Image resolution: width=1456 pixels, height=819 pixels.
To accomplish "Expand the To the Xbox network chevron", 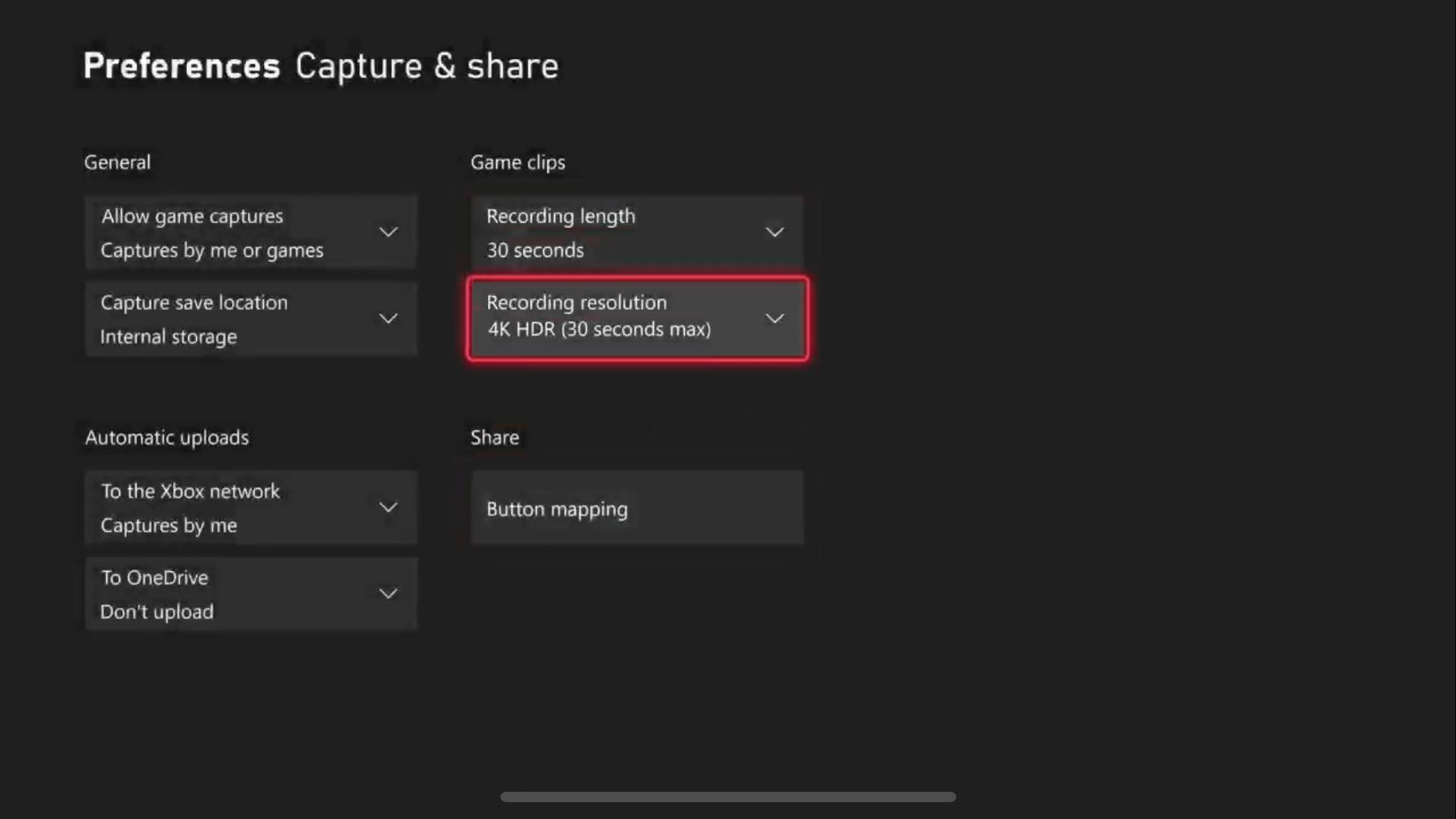I will [x=388, y=507].
